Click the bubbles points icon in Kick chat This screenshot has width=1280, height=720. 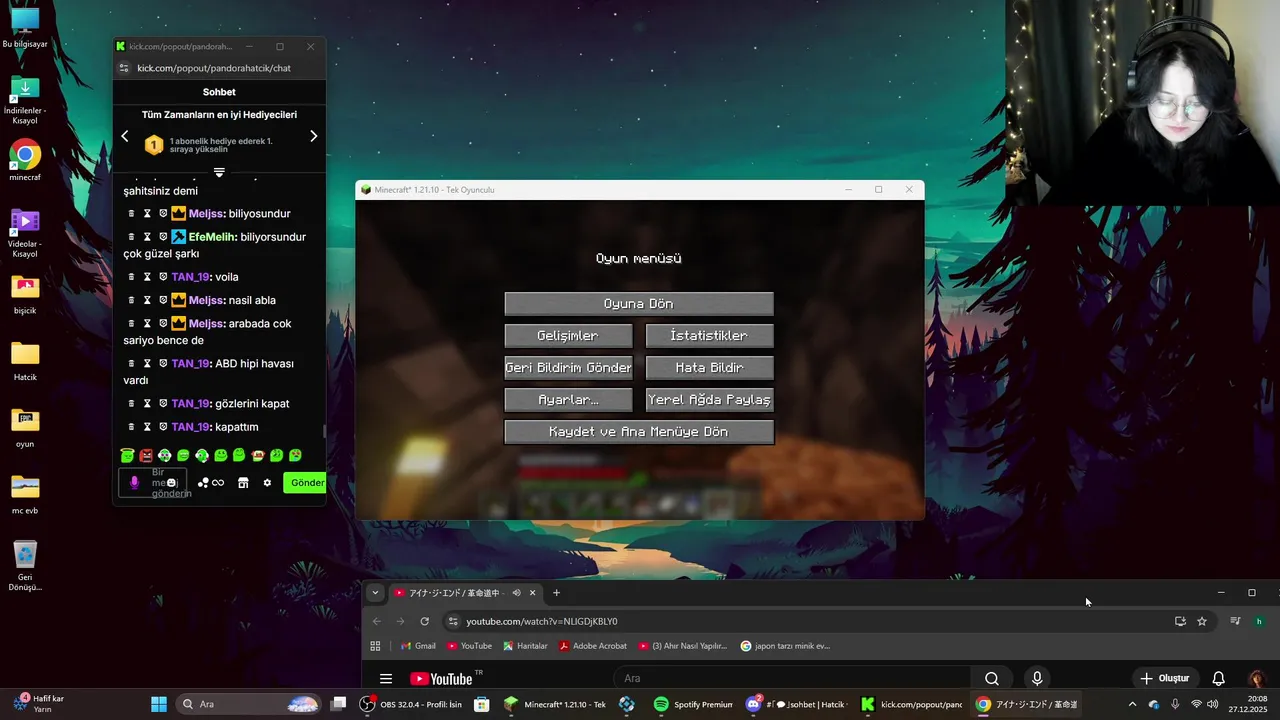[203, 483]
